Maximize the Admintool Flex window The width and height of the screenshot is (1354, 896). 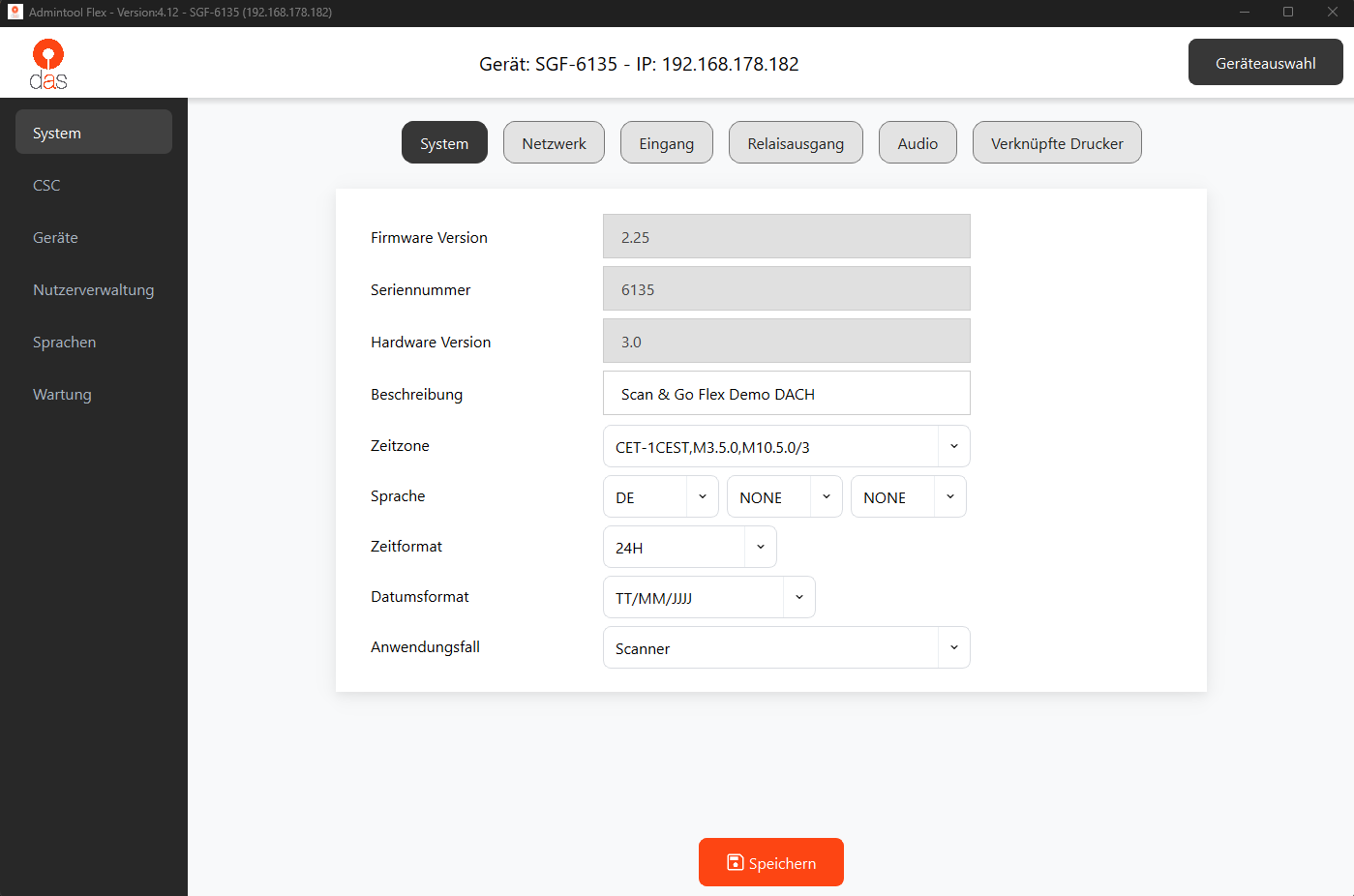click(1288, 12)
